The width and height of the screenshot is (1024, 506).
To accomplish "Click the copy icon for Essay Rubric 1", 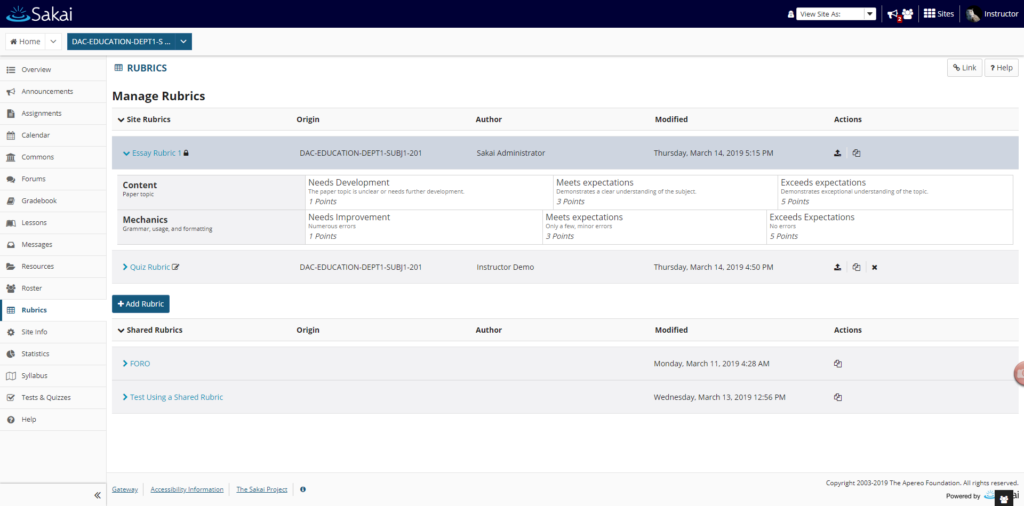I will [x=856, y=153].
